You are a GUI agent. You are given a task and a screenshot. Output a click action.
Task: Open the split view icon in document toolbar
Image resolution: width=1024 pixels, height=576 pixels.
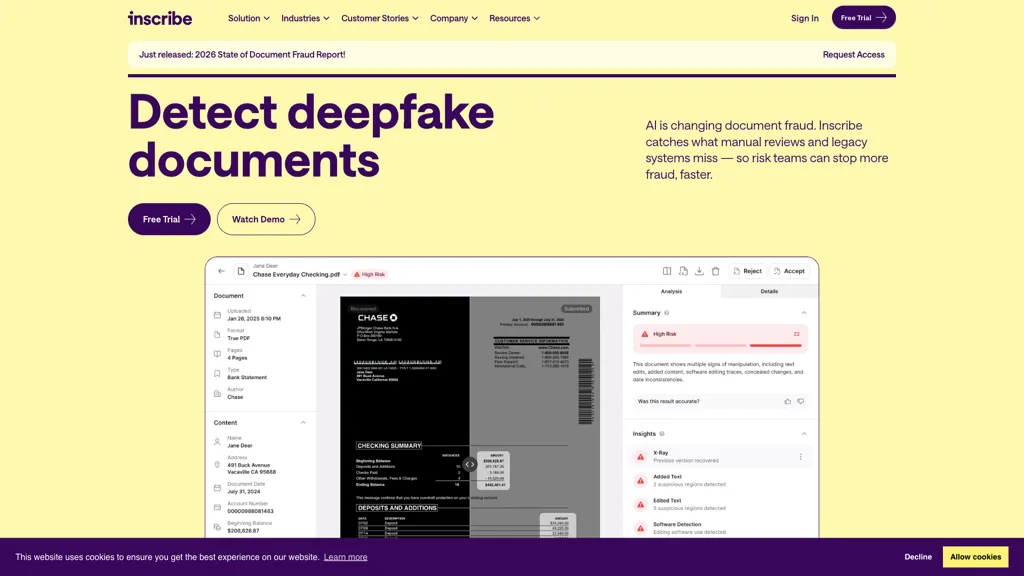pos(667,271)
